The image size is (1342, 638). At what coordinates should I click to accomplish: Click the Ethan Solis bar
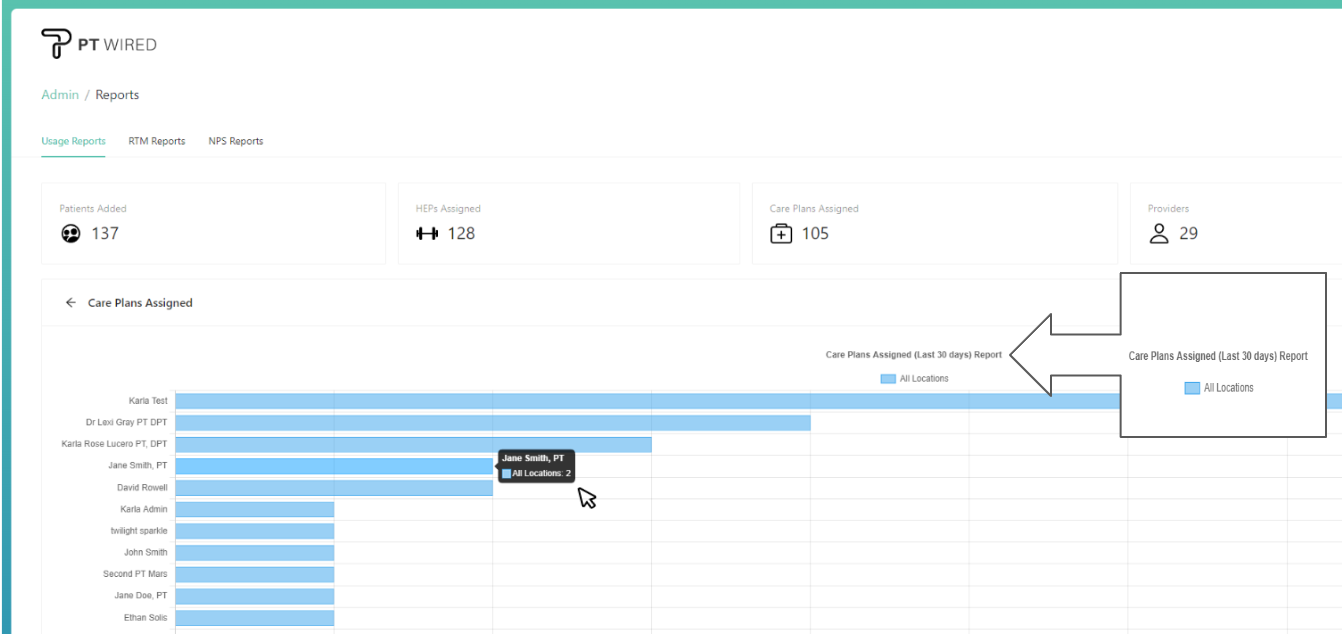[x=254, y=618]
